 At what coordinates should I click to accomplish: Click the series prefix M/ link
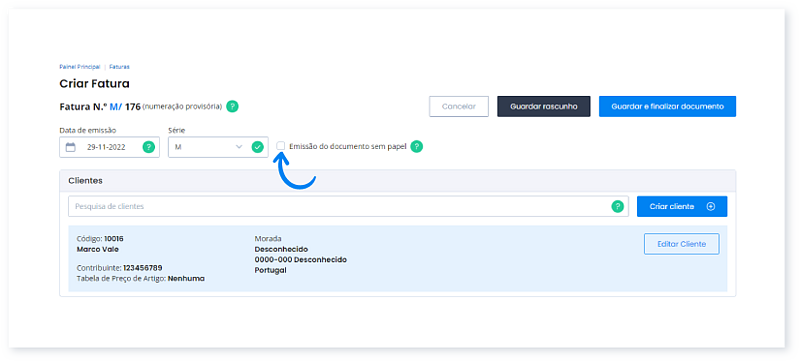coord(116,107)
